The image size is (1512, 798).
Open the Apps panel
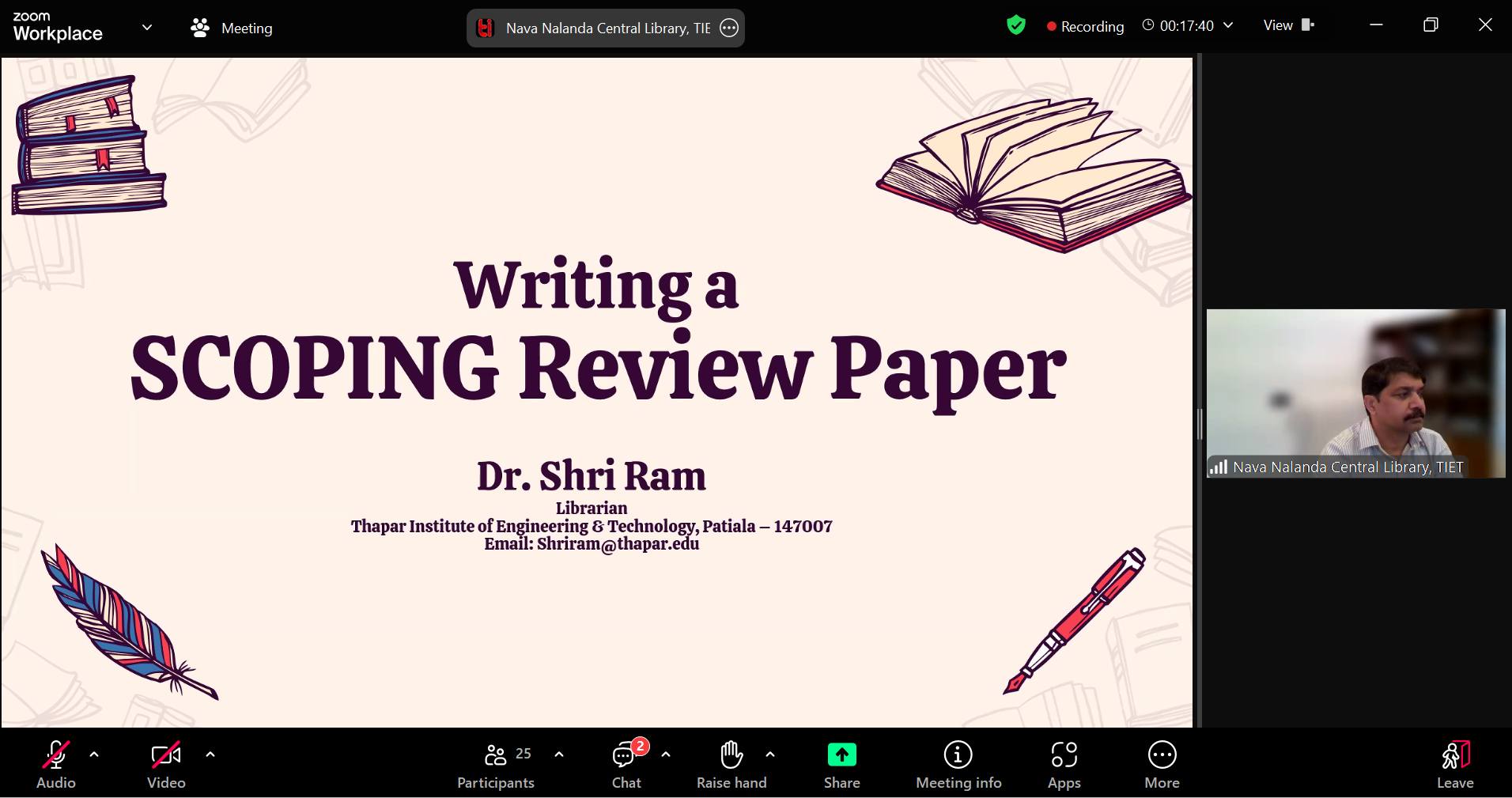[x=1064, y=765]
